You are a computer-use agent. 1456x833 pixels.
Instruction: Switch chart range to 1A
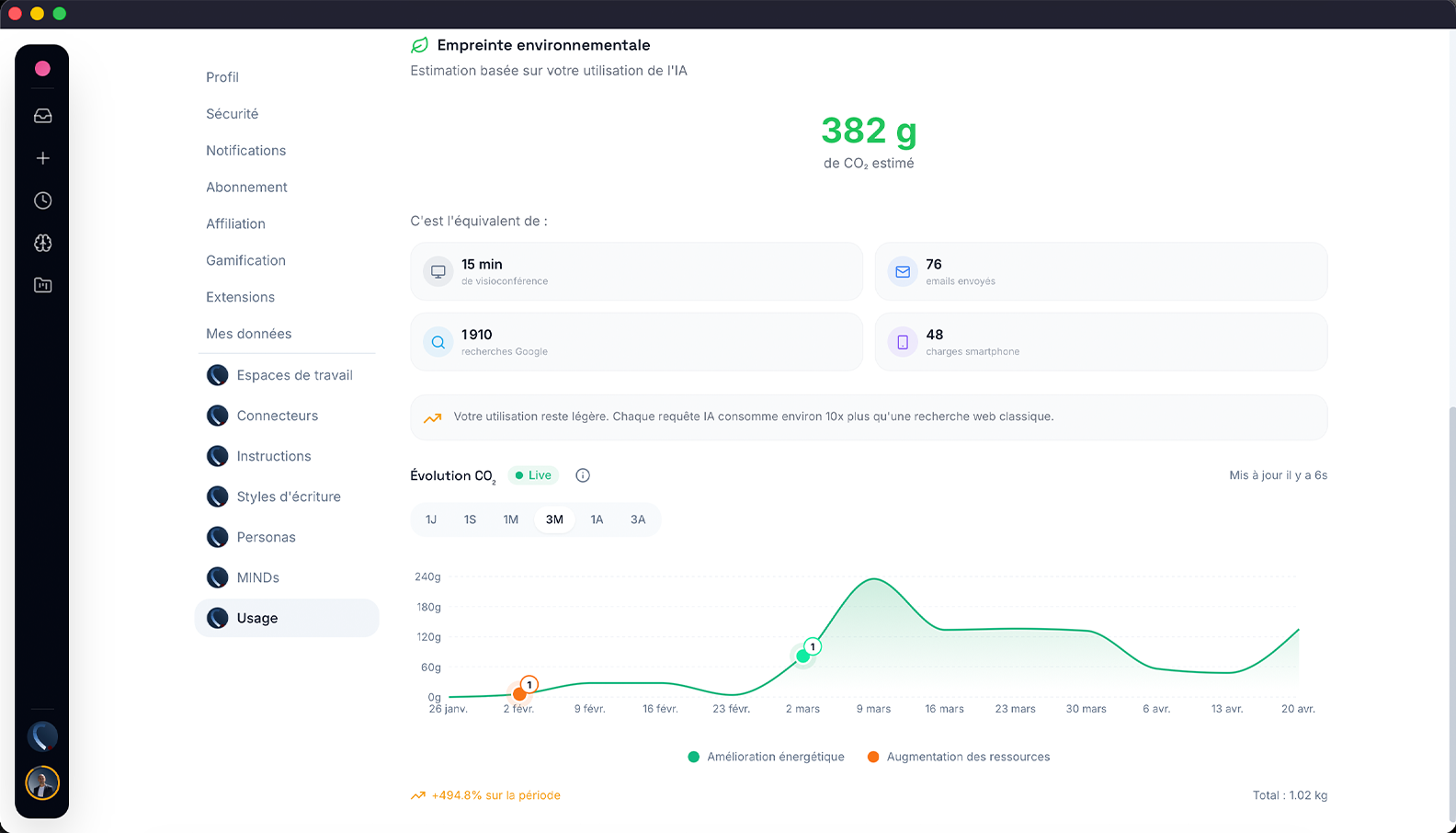point(597,519)
